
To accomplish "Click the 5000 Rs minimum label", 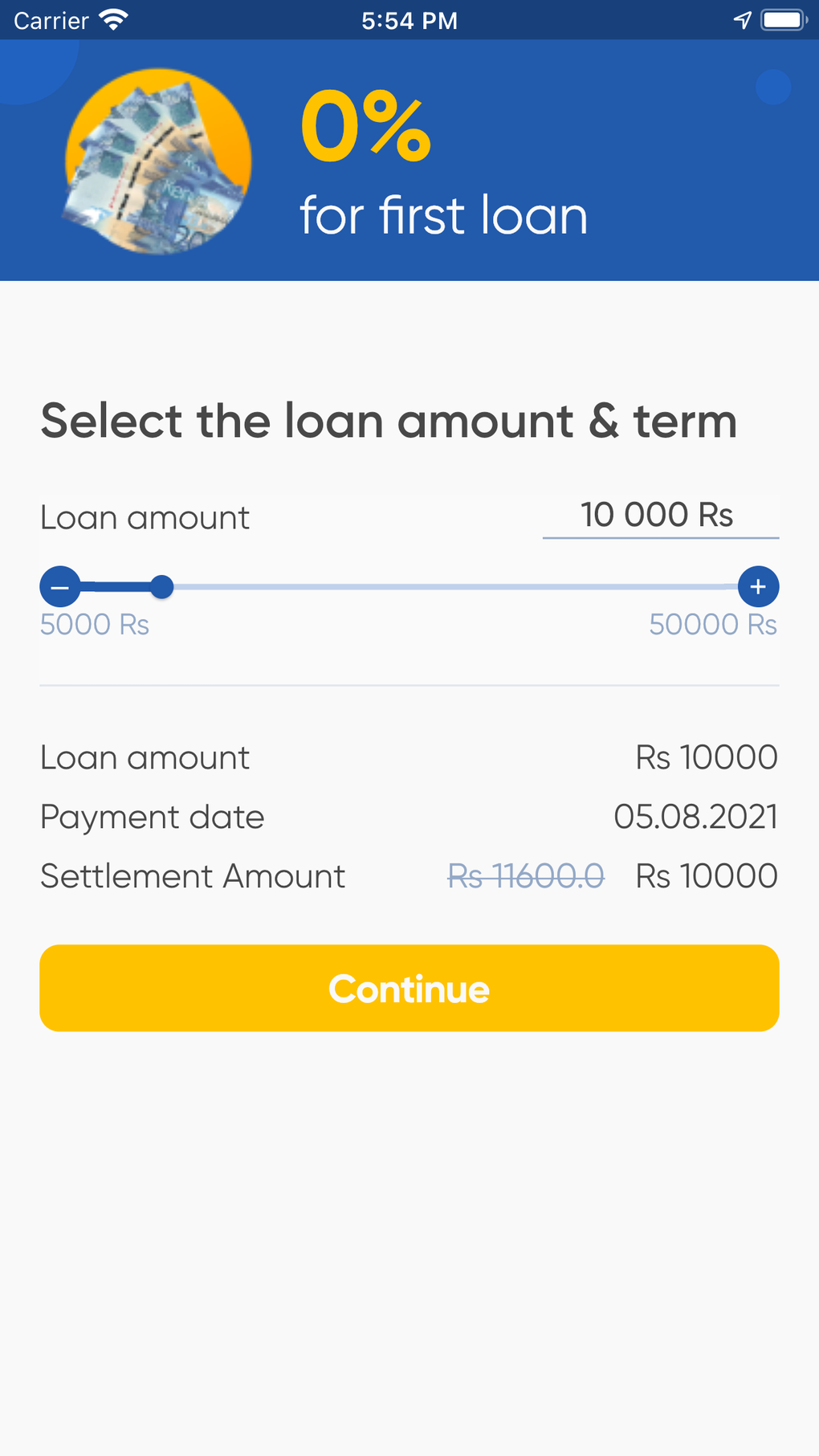I will coord(95,625).
